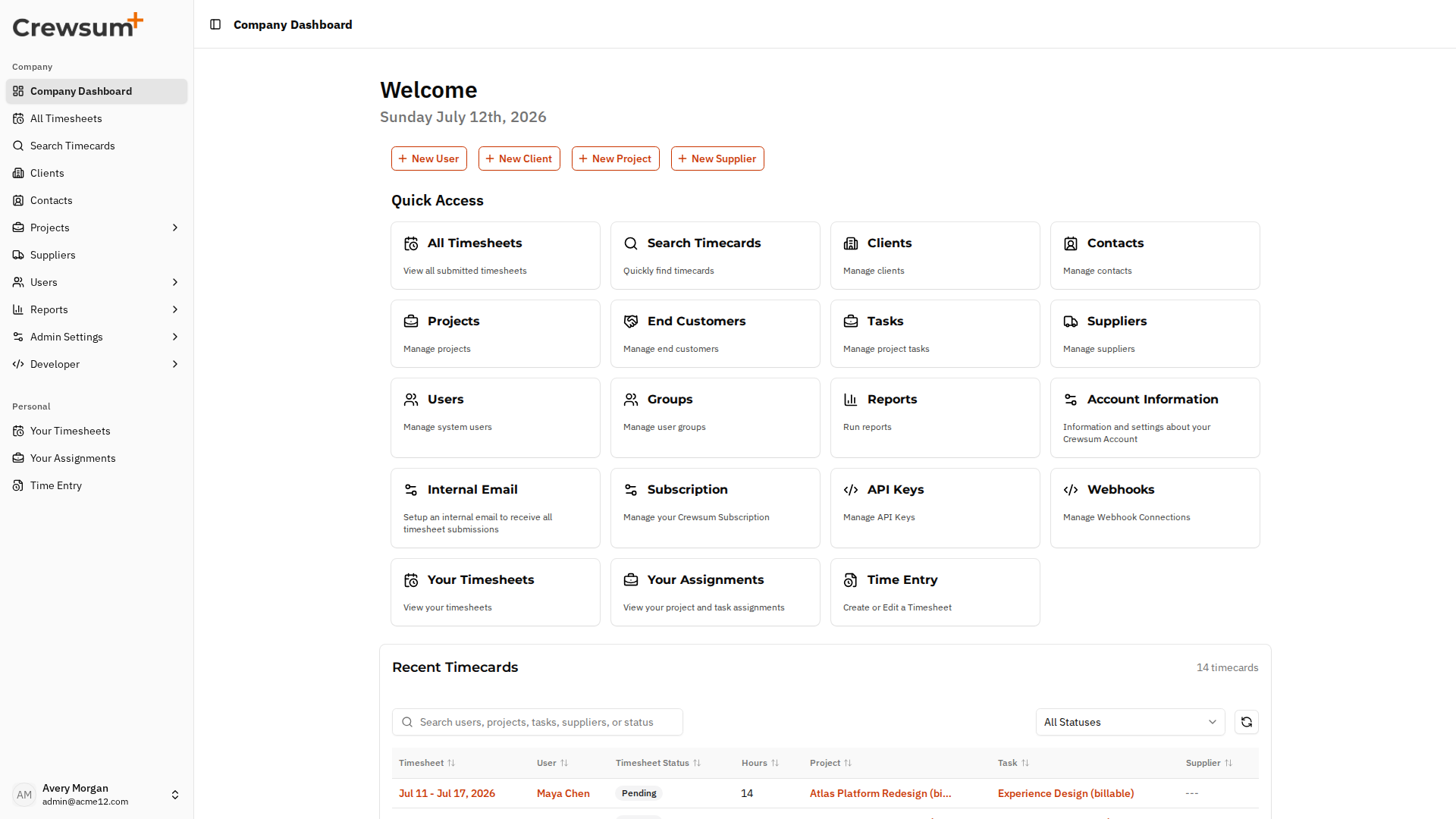Open Your Assignments in sidebar
The image size is (1456, 819).
(96, 458)
